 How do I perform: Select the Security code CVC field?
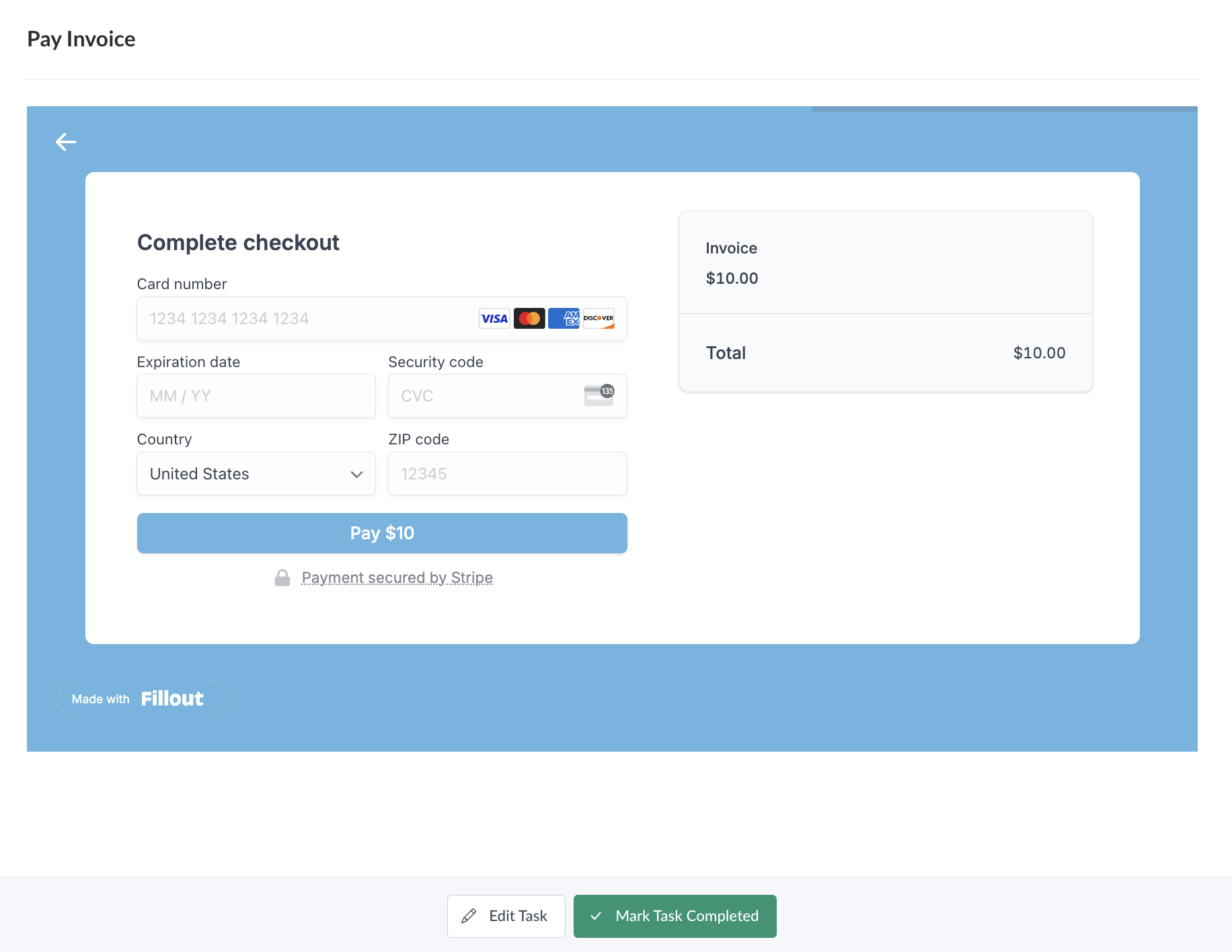coord(484,396)
